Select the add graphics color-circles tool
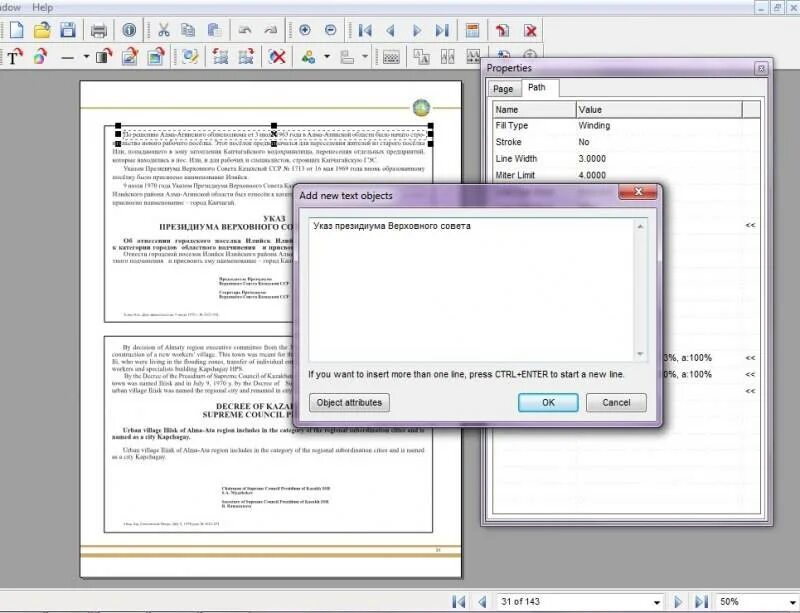 [41, 57]
